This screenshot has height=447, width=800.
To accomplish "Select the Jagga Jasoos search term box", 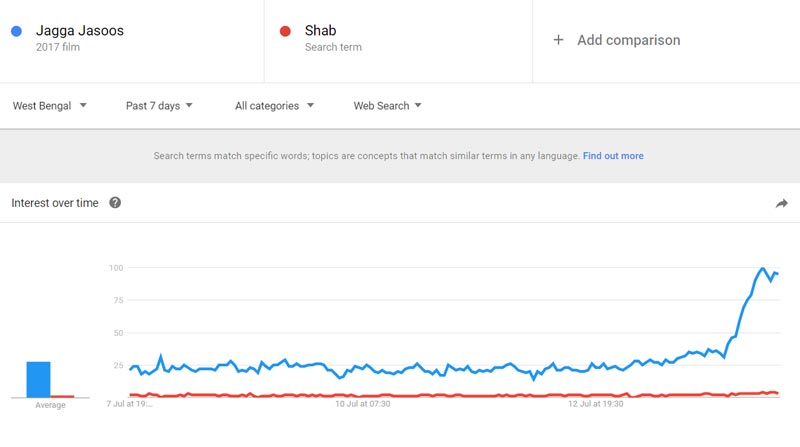I will coord(132,40).
